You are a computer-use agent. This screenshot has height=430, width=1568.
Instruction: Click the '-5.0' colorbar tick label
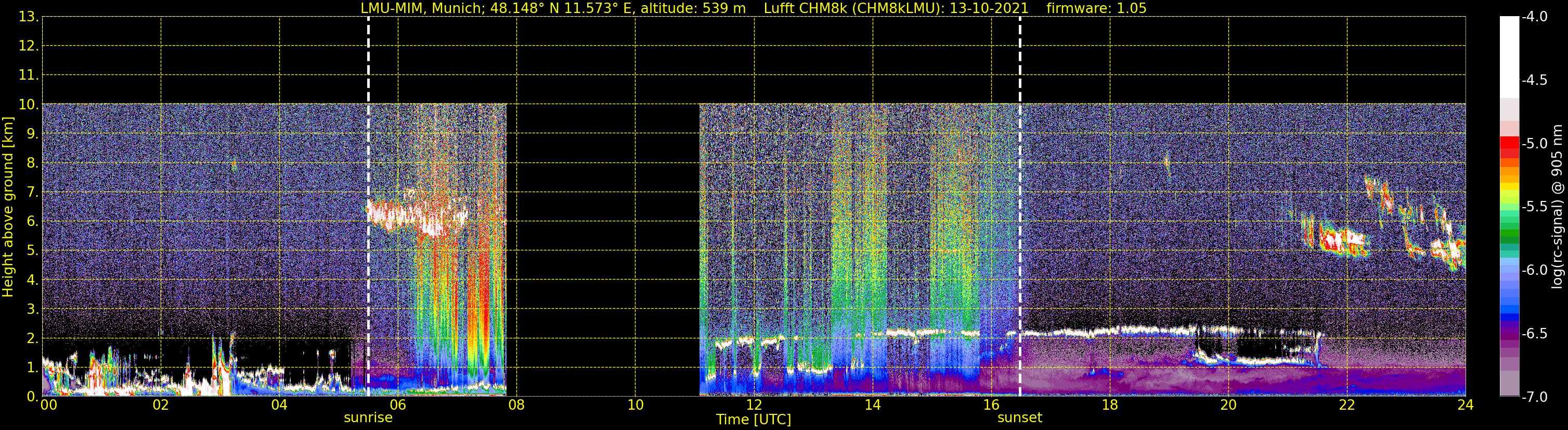click(x=1534, y=143)
